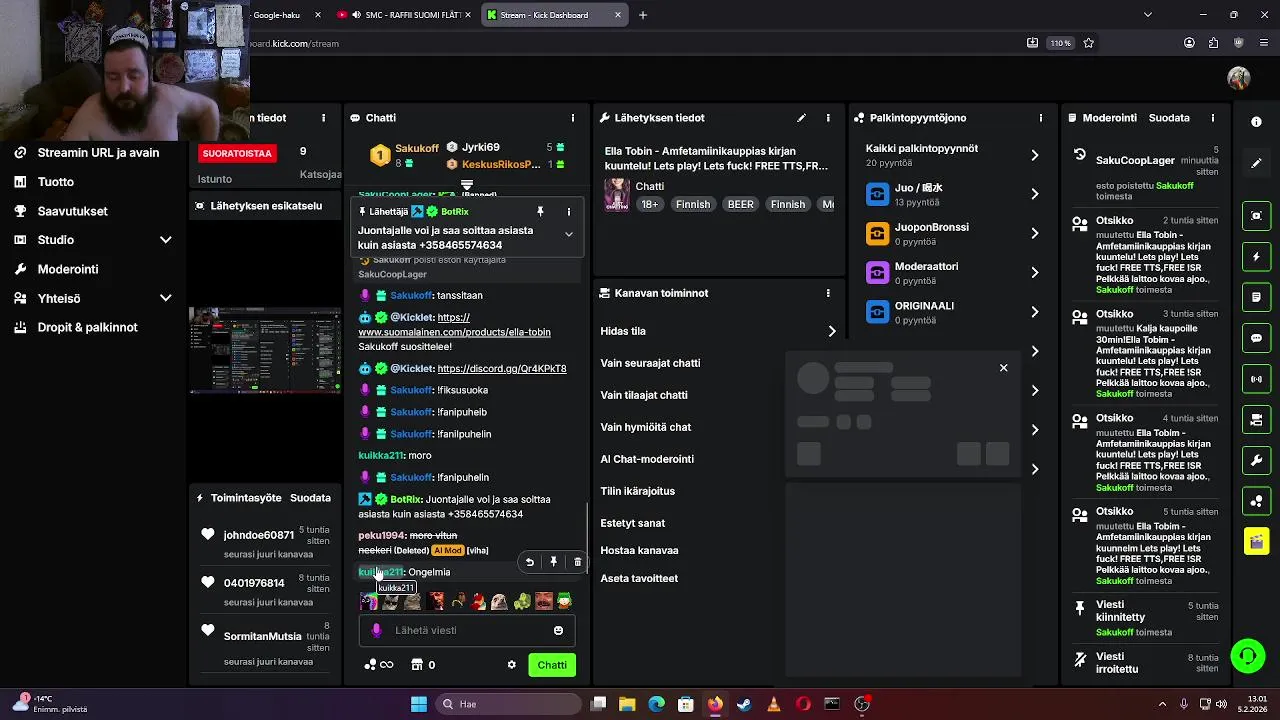Open JuoponBronssi reward requests arrow

point(1034,233)
